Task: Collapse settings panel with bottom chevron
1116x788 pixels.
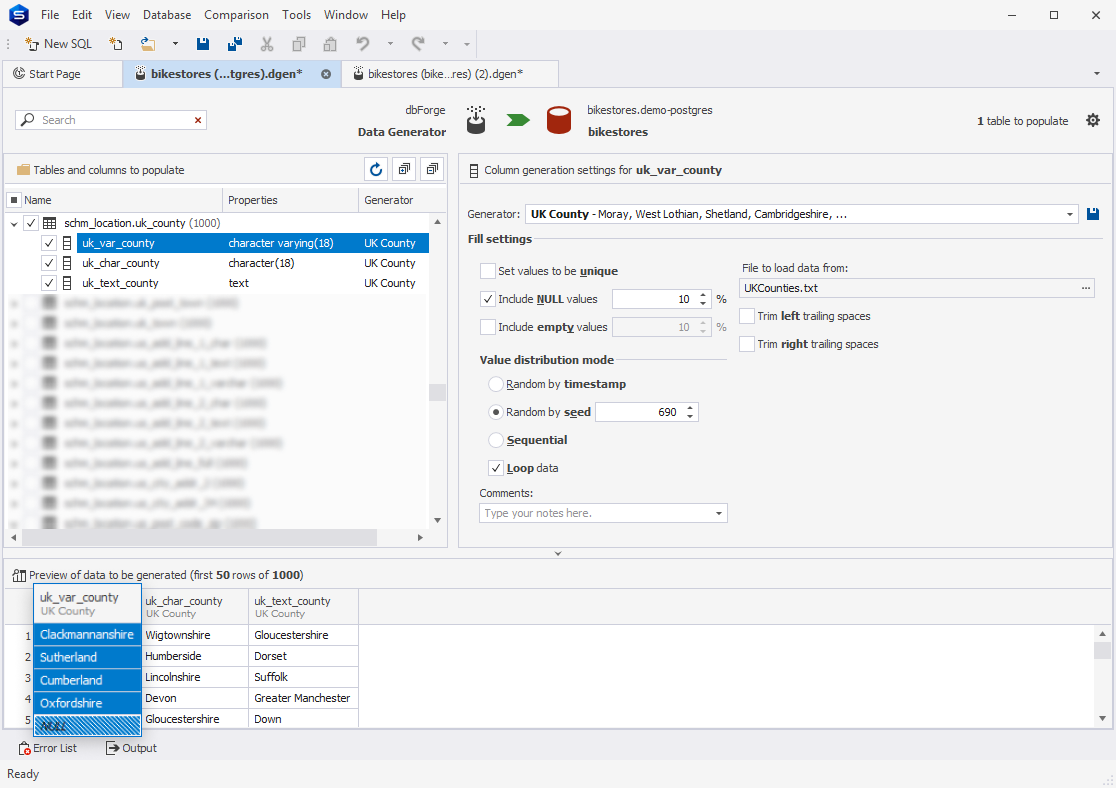Action: coord(558,553)
